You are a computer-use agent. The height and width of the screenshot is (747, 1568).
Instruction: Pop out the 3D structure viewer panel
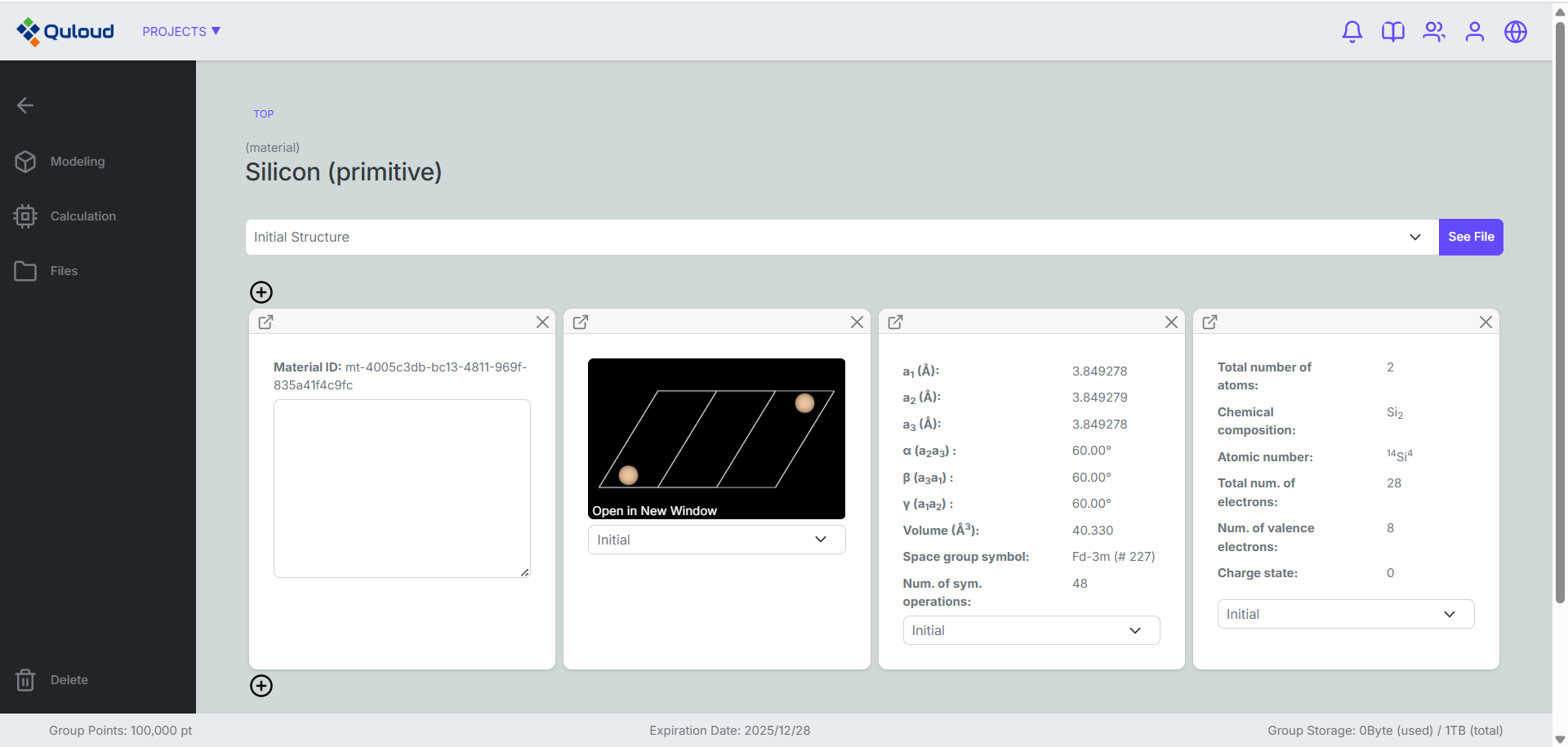(581, 322)
